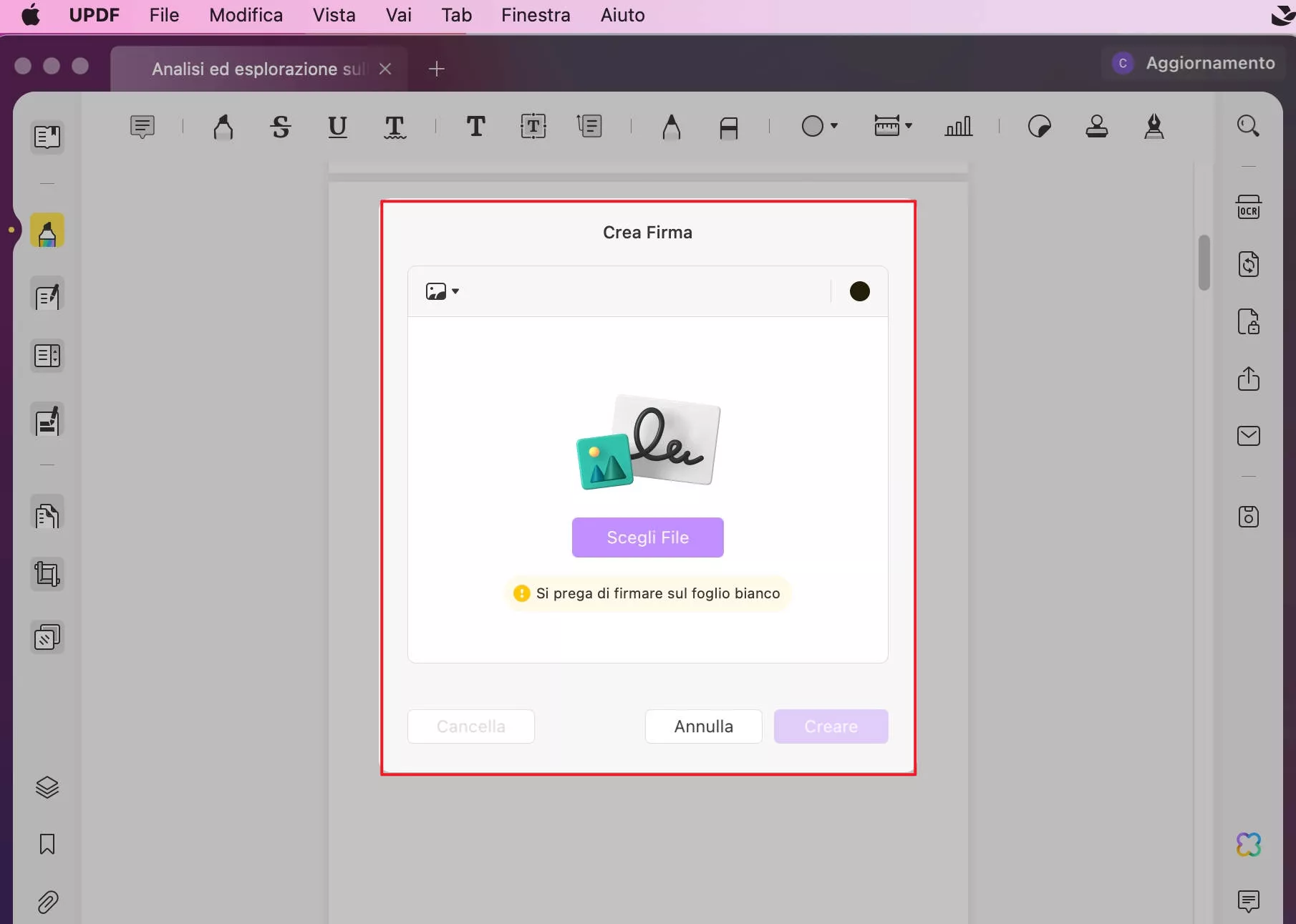Add a new tab with plus button

(436, 69)
